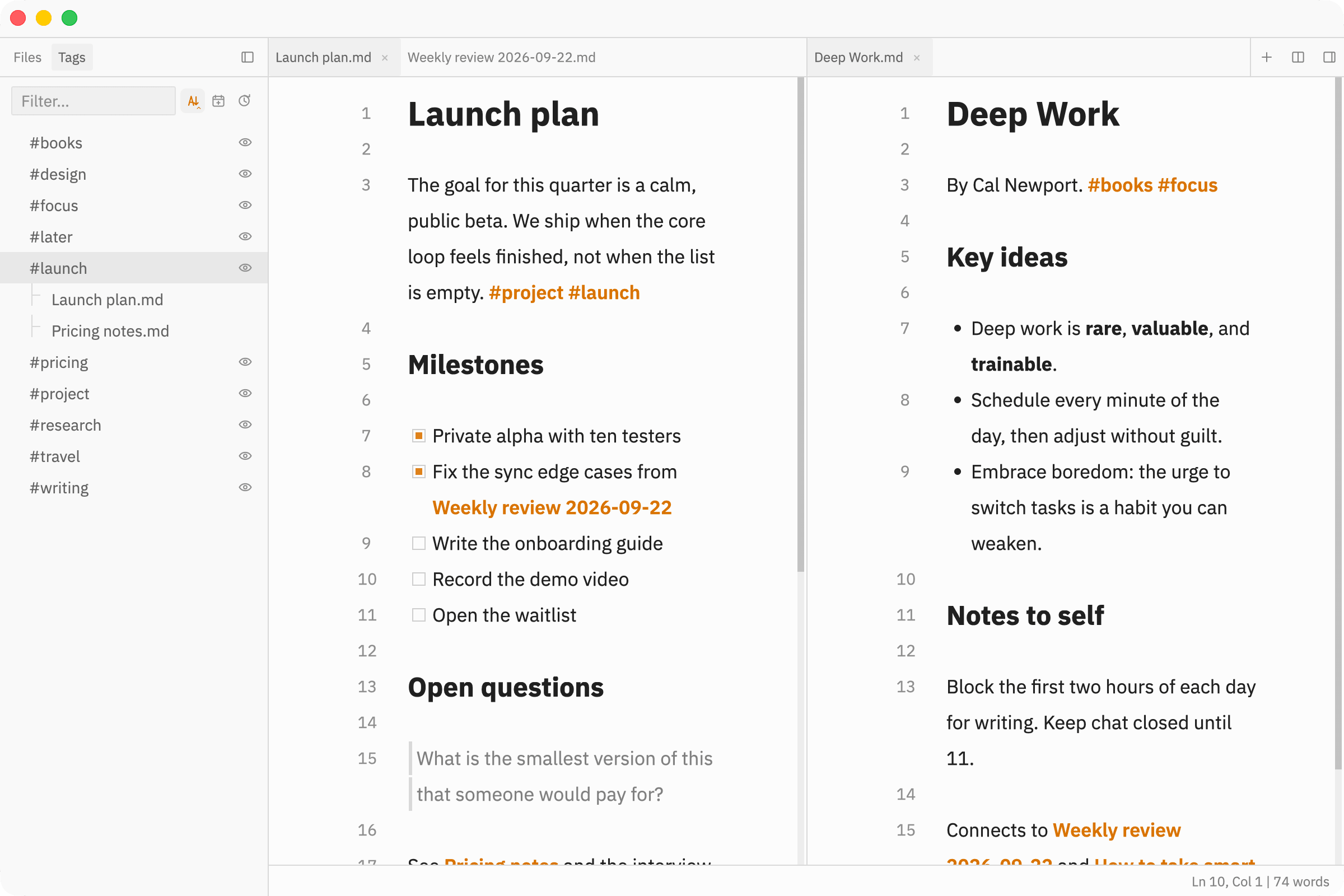Check 'Write the onboarding guide' checkbox
Screen dimensions: 1344x896
tap(419, 543)
